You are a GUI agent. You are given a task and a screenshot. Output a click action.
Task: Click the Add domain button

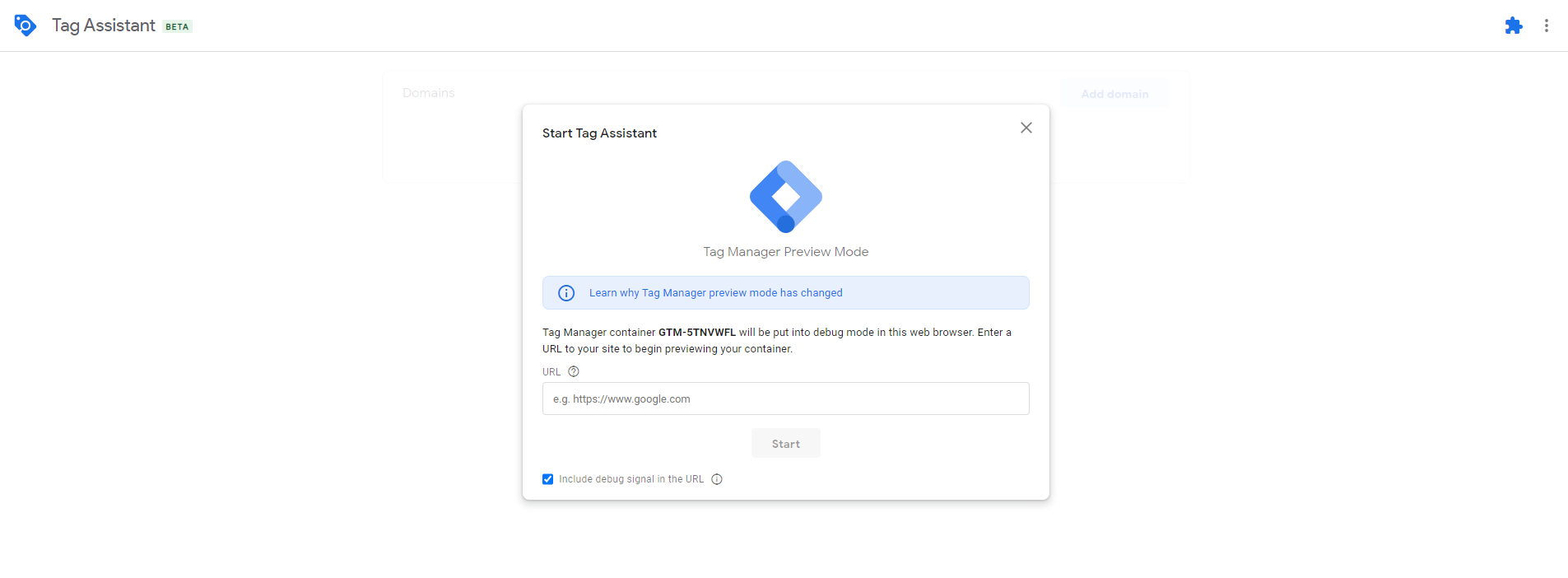[1114, 94]
